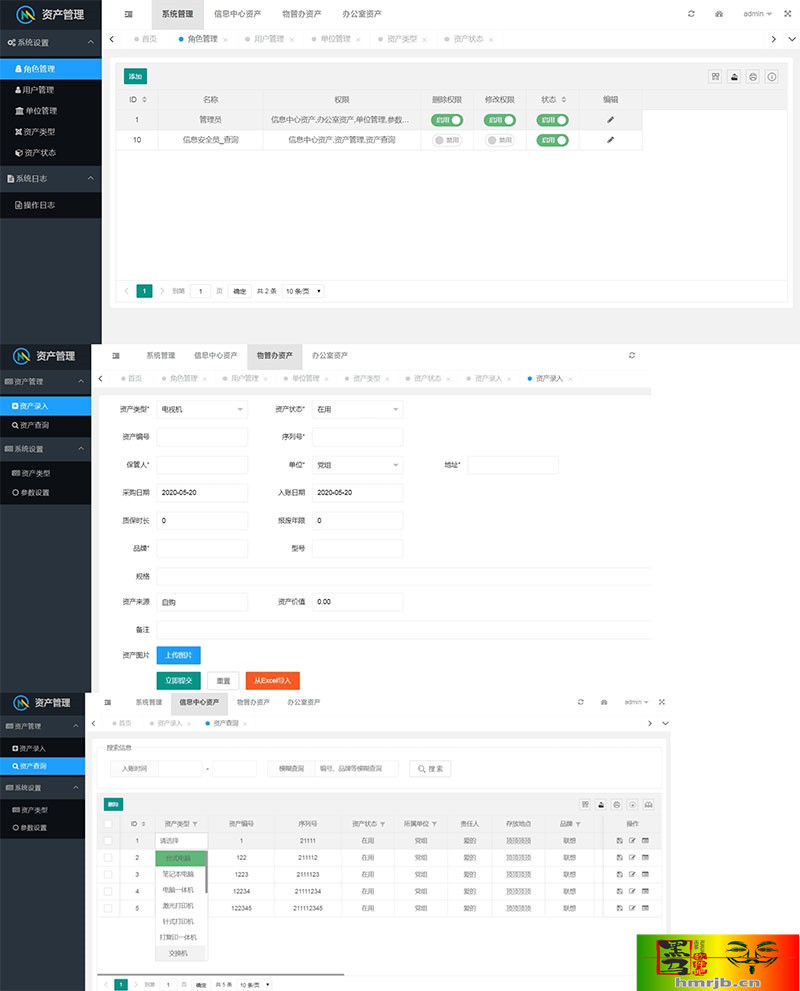Click edit icon in ID 5 asset row
Screen dimensions: 800x991
point(632,908)
